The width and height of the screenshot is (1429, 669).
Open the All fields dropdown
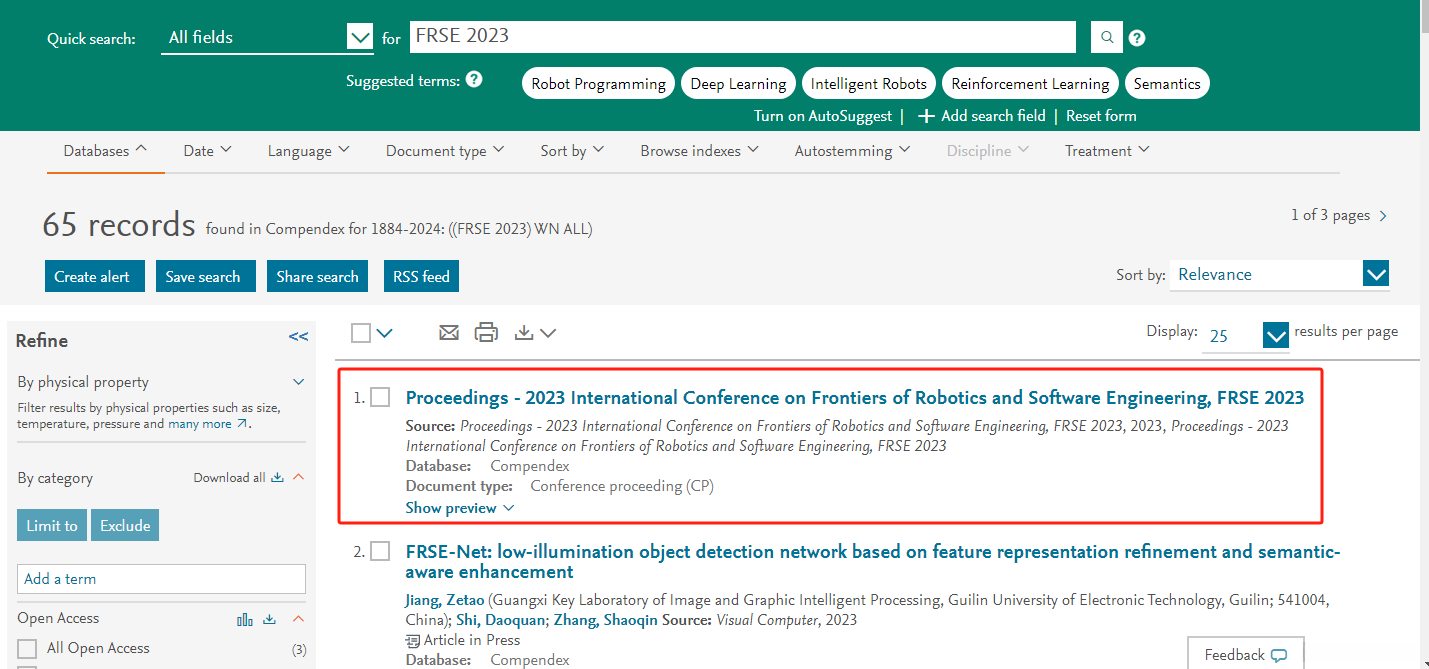(359, 38)
